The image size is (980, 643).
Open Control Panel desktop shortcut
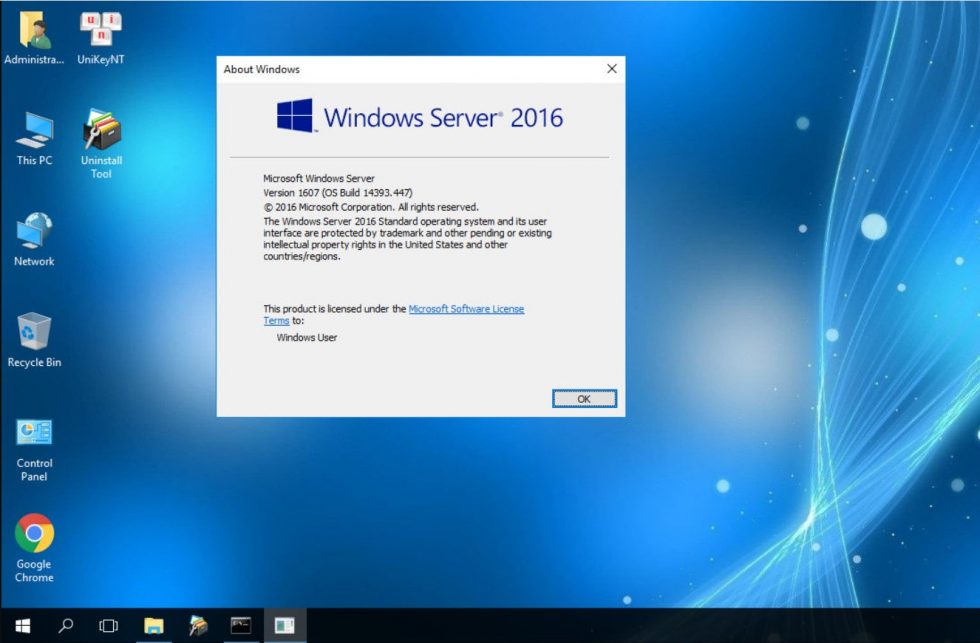34,450
